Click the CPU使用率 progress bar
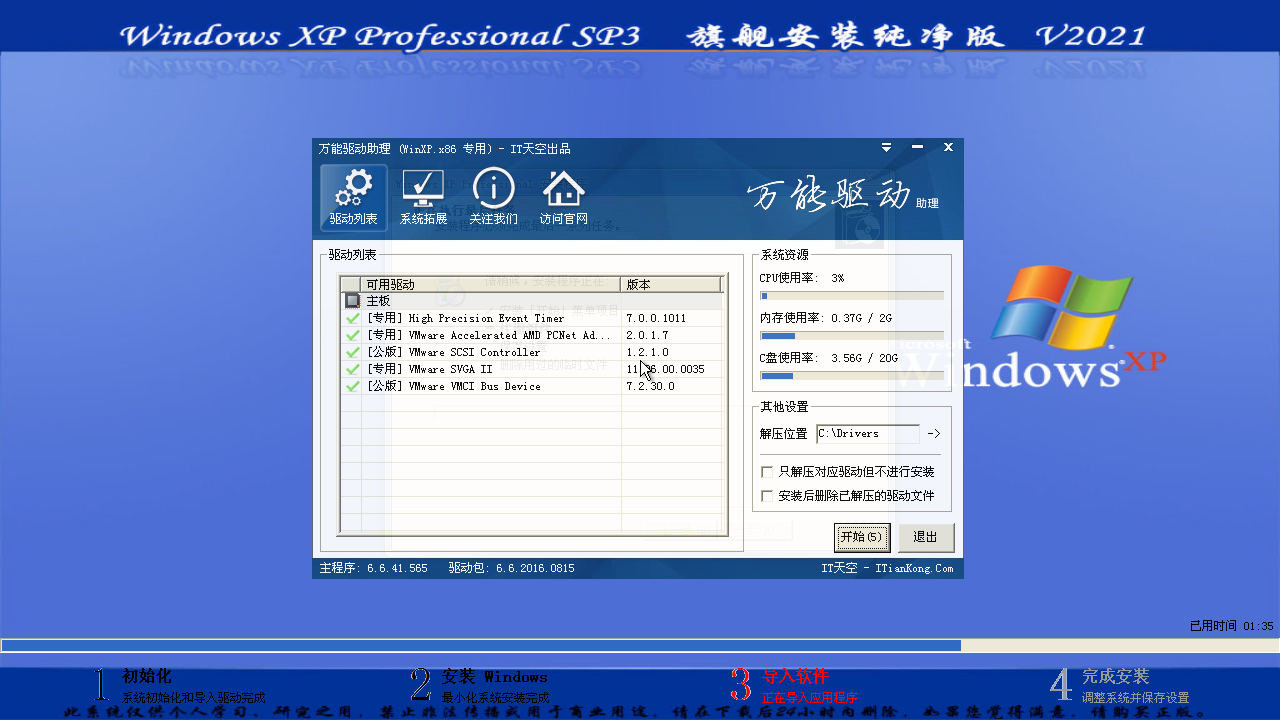 [851, 296]
